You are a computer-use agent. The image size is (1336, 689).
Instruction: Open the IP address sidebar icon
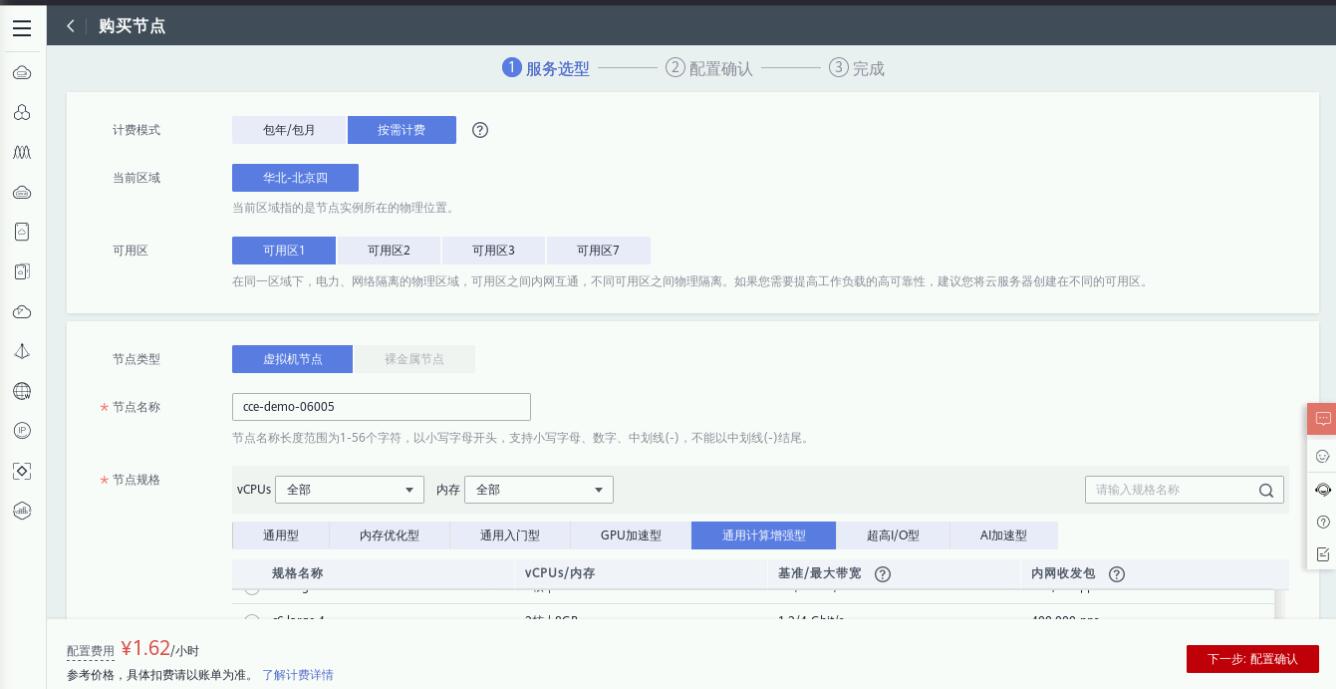22,430
